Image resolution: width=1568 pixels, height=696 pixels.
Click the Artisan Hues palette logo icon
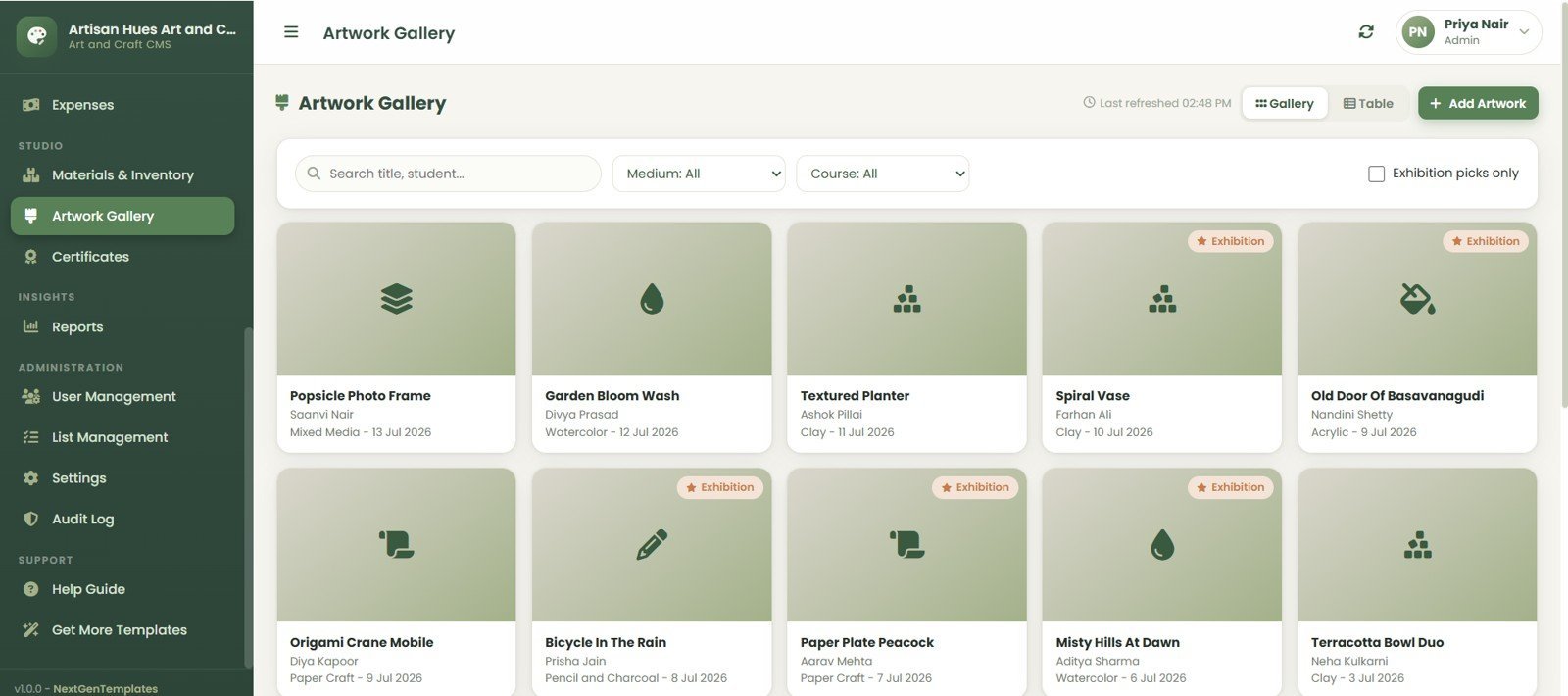36,36
